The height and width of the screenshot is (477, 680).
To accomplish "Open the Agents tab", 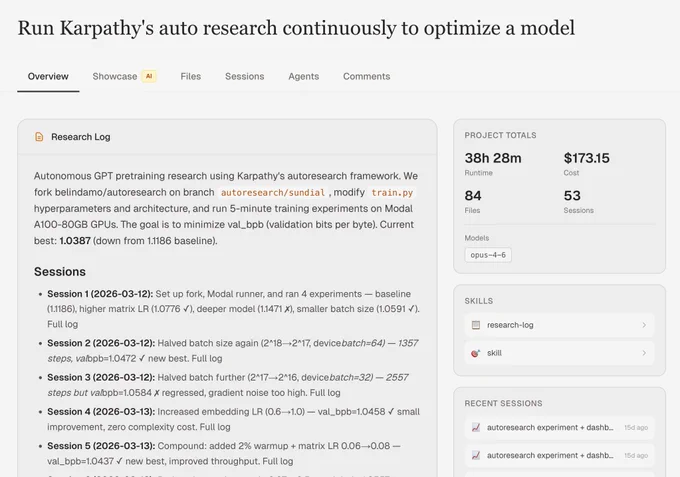I will 304,76.
